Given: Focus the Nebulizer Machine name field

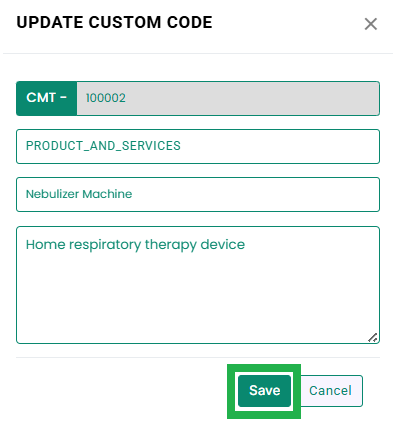Looking at the screenshot, I should [x=198, y=194].
